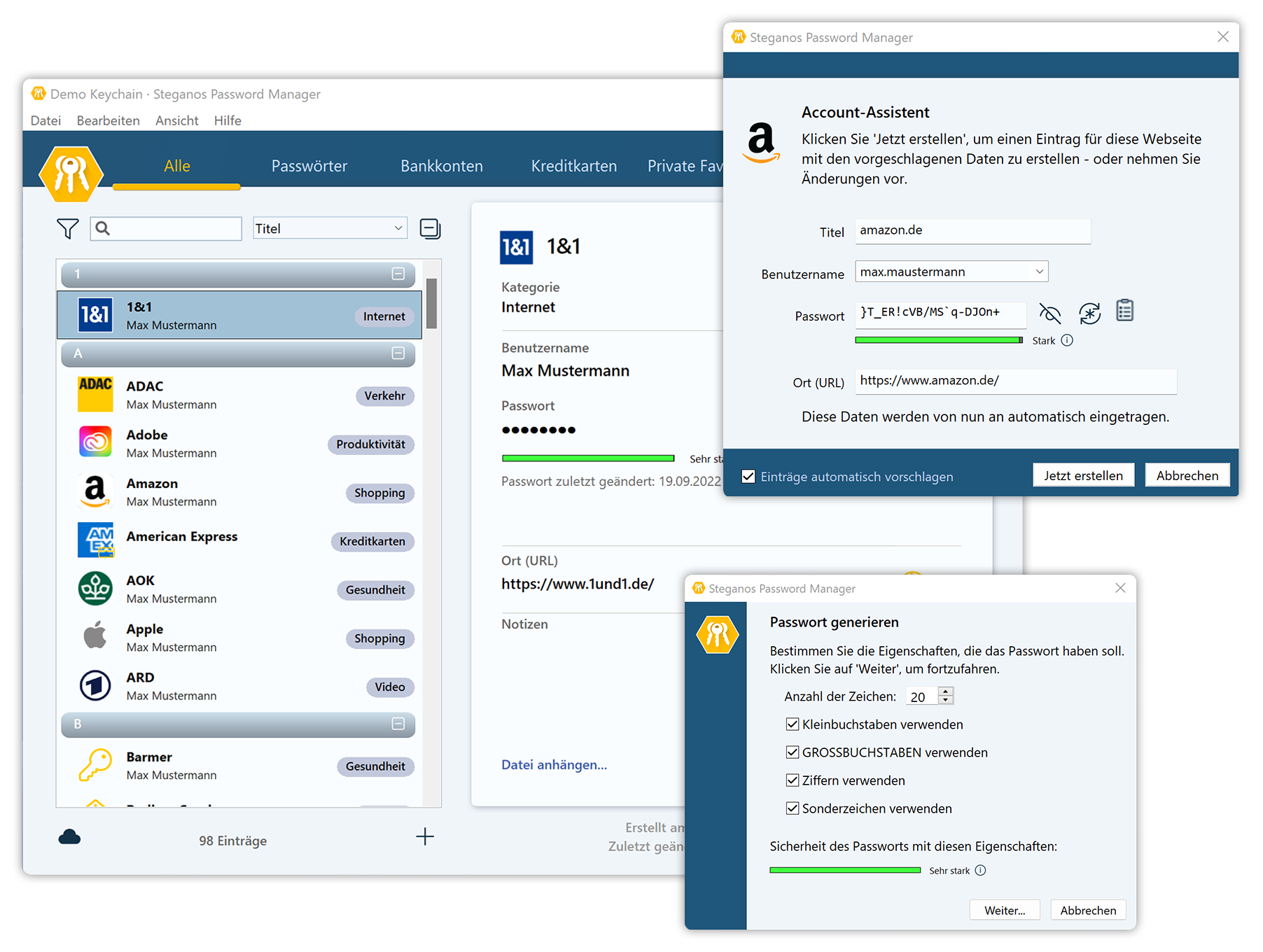The height and width of the screenshot is (952, 1263).
Task: Close the Account-Assistent window
Action: pos(1222,36)
